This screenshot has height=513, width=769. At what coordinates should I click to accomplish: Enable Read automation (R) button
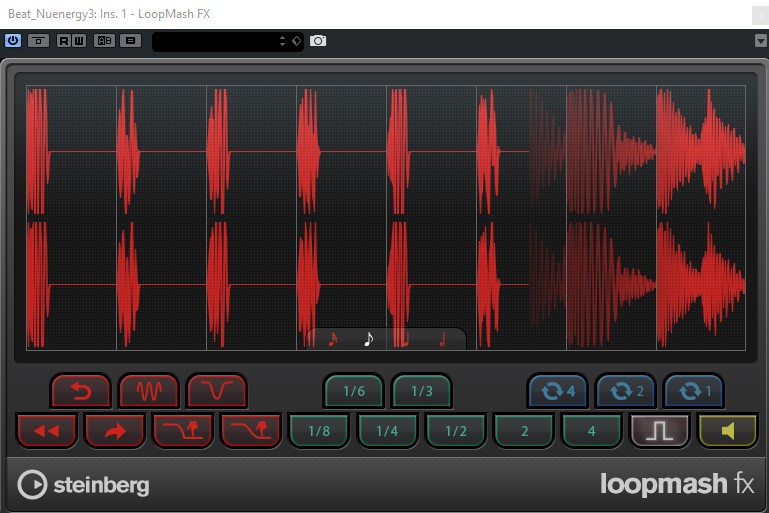point(63,41)
